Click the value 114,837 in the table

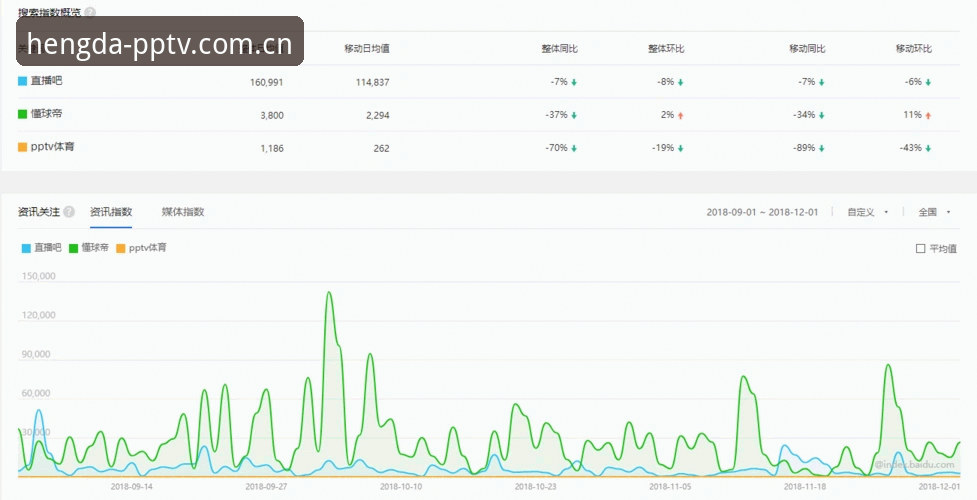[x=373, y=82]
